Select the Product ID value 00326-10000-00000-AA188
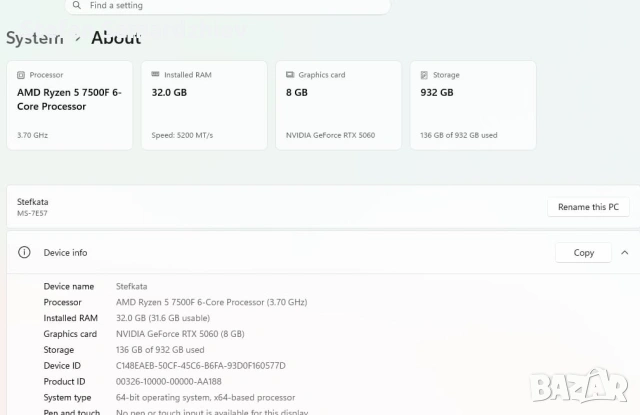The width and height of the screenshot is (640, 415). (x=169, y=382)
